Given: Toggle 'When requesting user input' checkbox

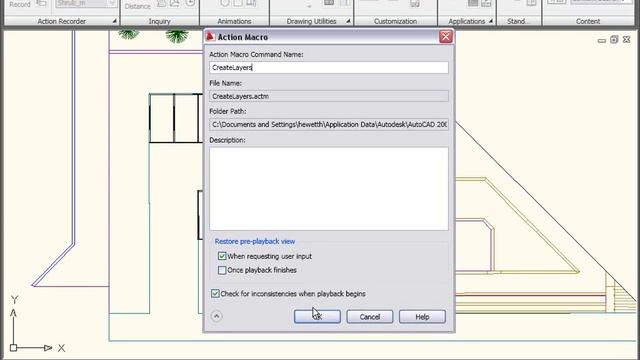Looking at the screenshot, I should 222,256.
